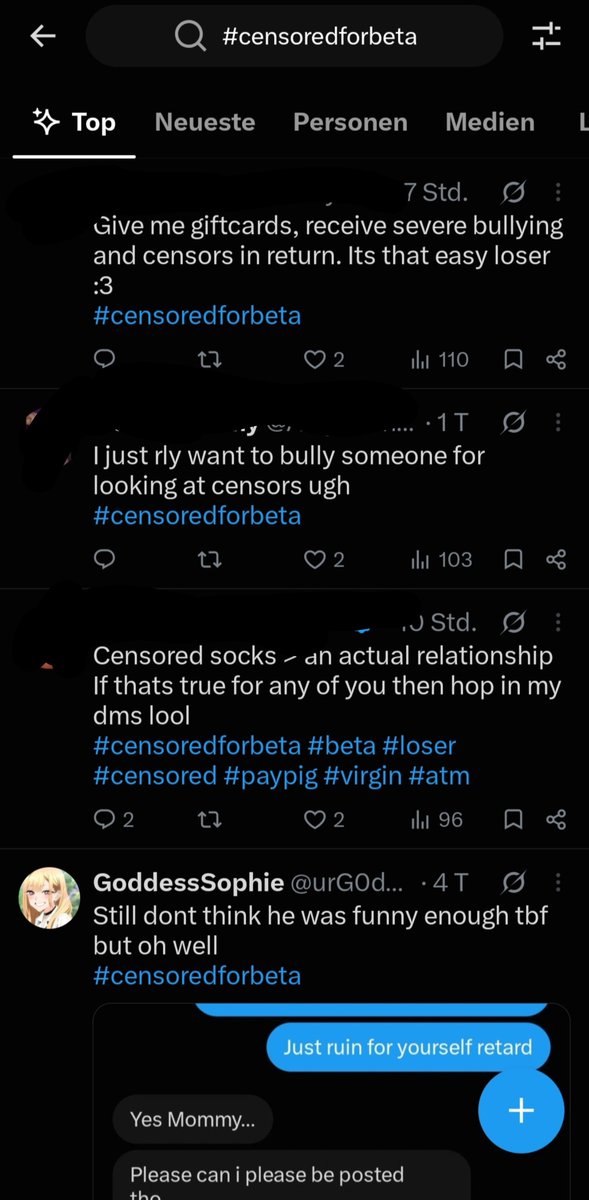Tap the back arrow icon
The image size is (589, 1200).
pos(43,37)
